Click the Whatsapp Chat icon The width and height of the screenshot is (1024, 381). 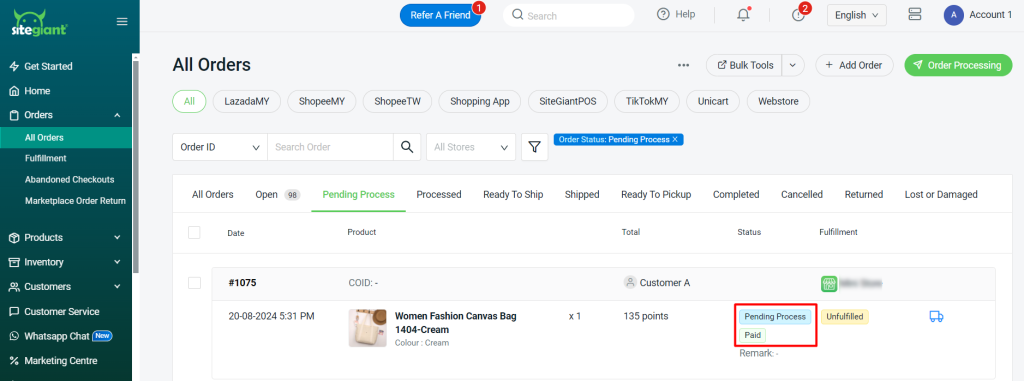(x=14, y=336)
